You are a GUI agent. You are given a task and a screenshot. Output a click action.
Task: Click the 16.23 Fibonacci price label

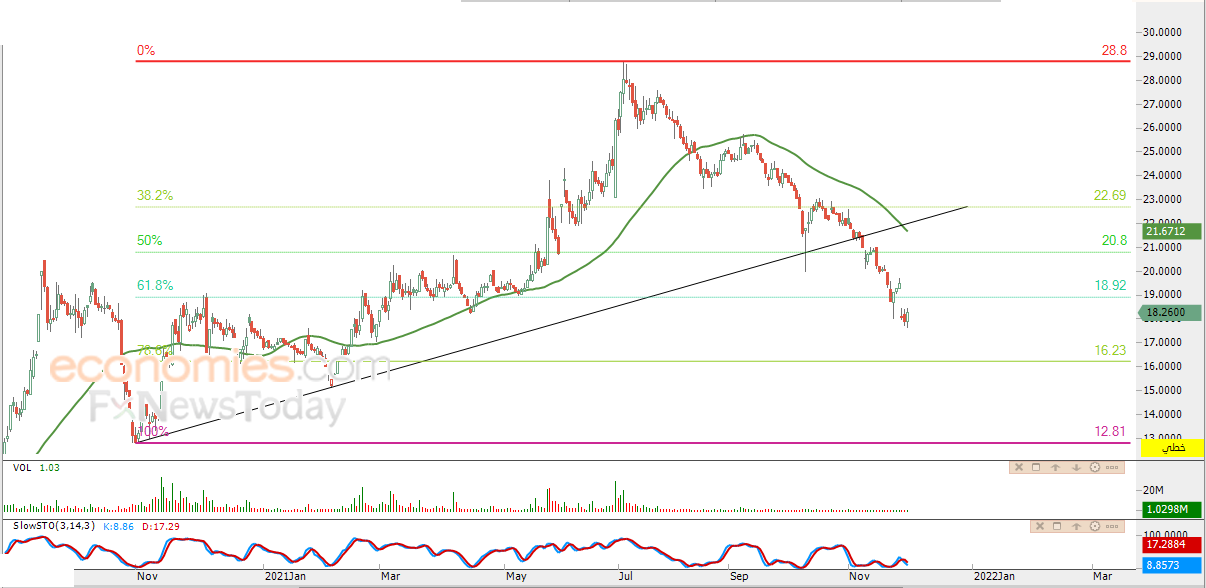pos(1110,351)
